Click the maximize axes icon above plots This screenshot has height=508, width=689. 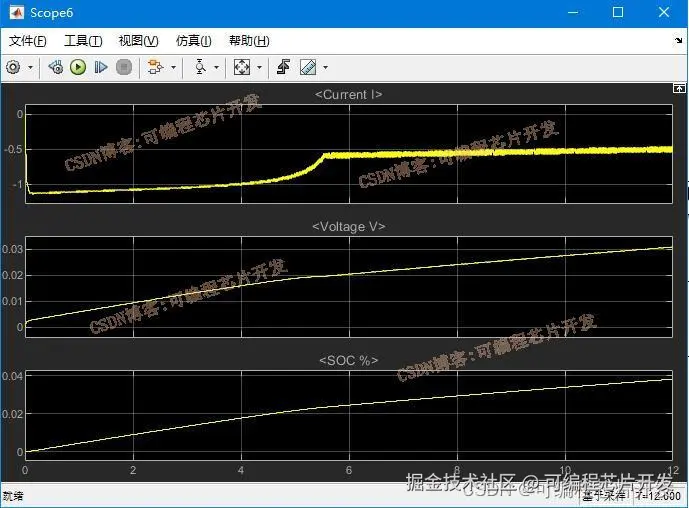pos(679,88)
